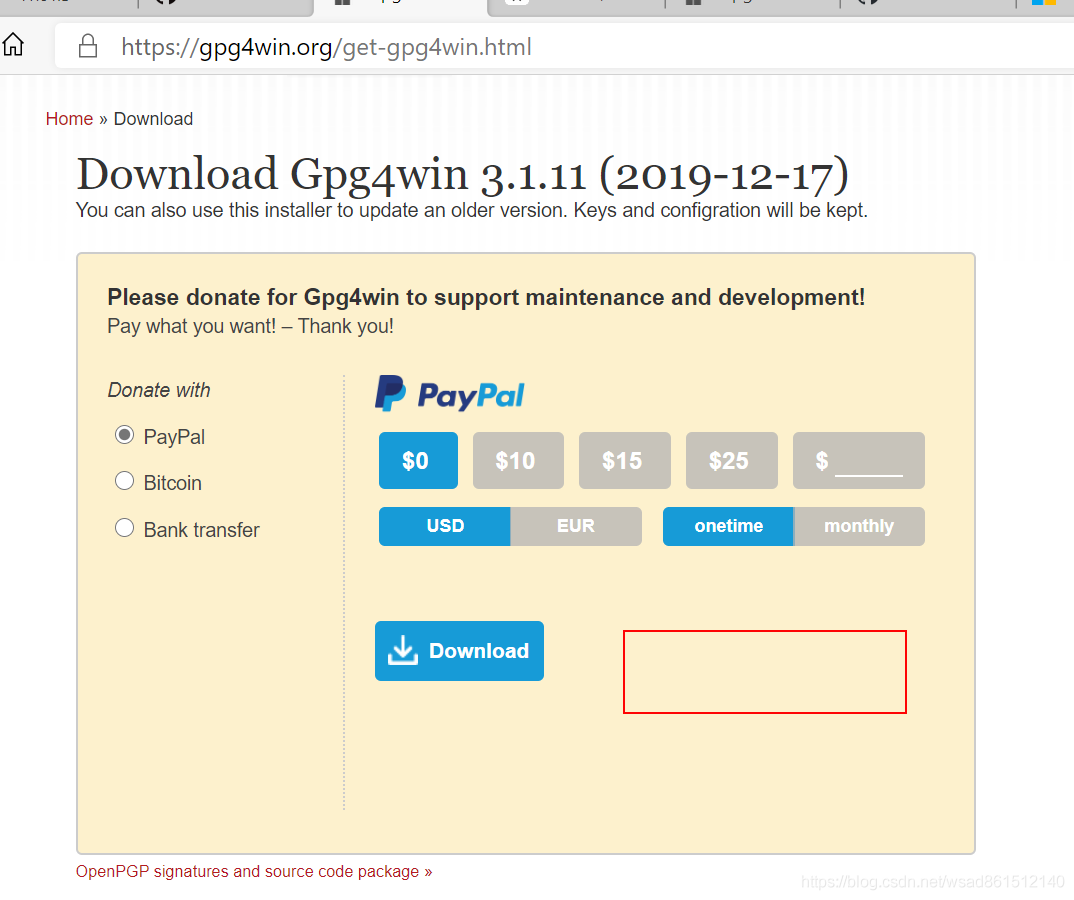
Task: Select the PayPal donation radio button
Action: coord(124,436)
